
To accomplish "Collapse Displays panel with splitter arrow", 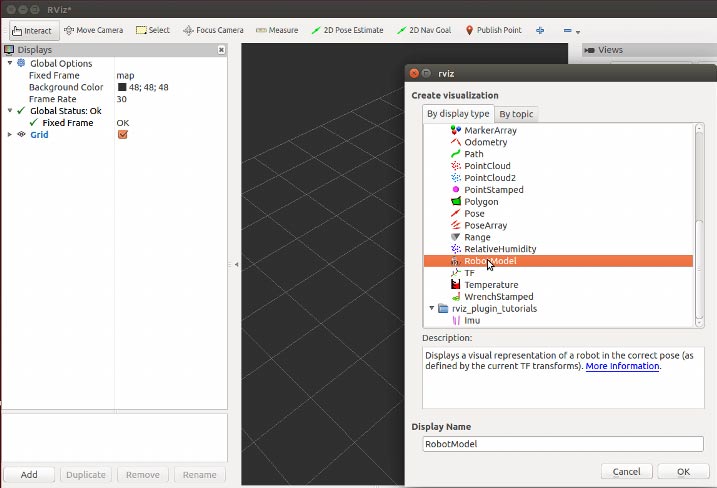I will pyautogui.click(x=236, y=264).
